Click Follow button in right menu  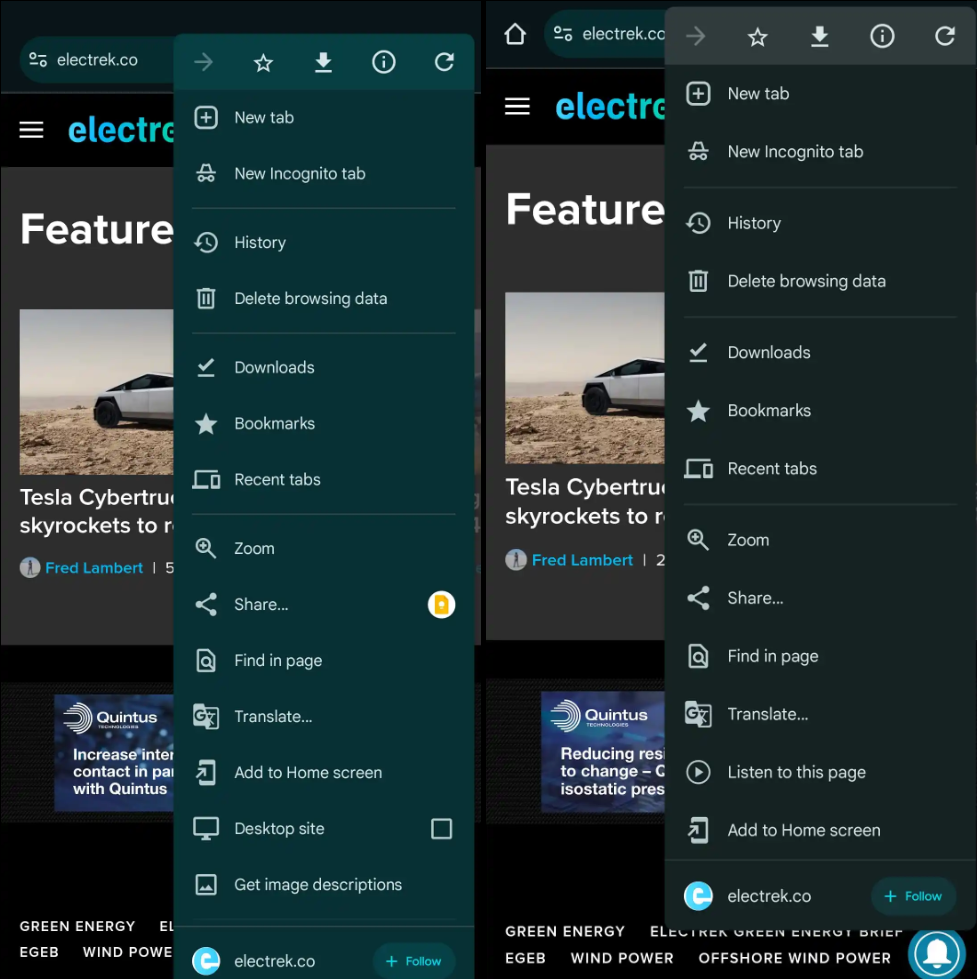(913, 896)
